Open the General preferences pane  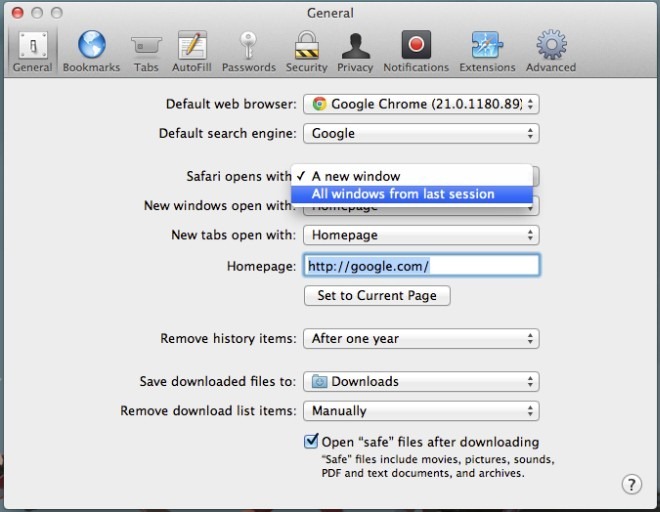point(32,51)
